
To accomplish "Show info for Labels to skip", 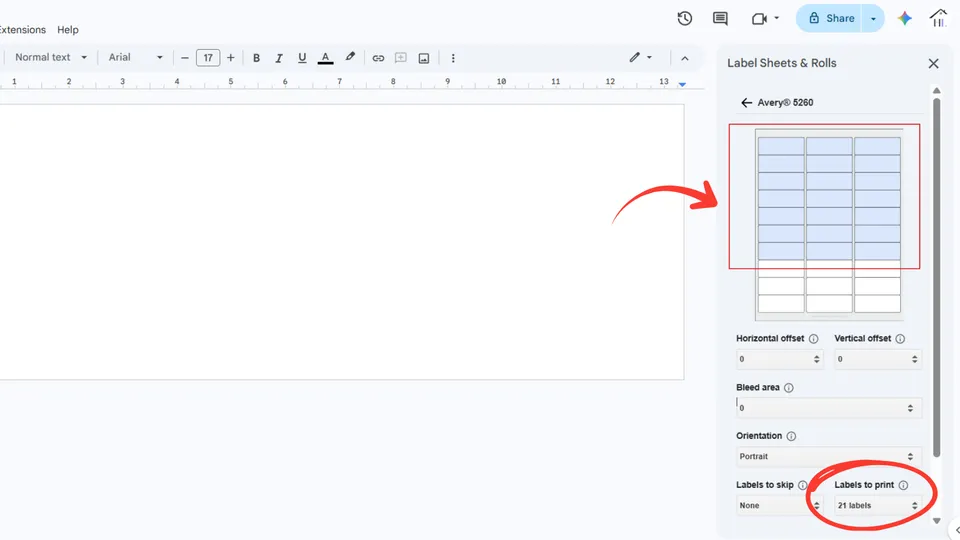I will click(x=803, y=485).
